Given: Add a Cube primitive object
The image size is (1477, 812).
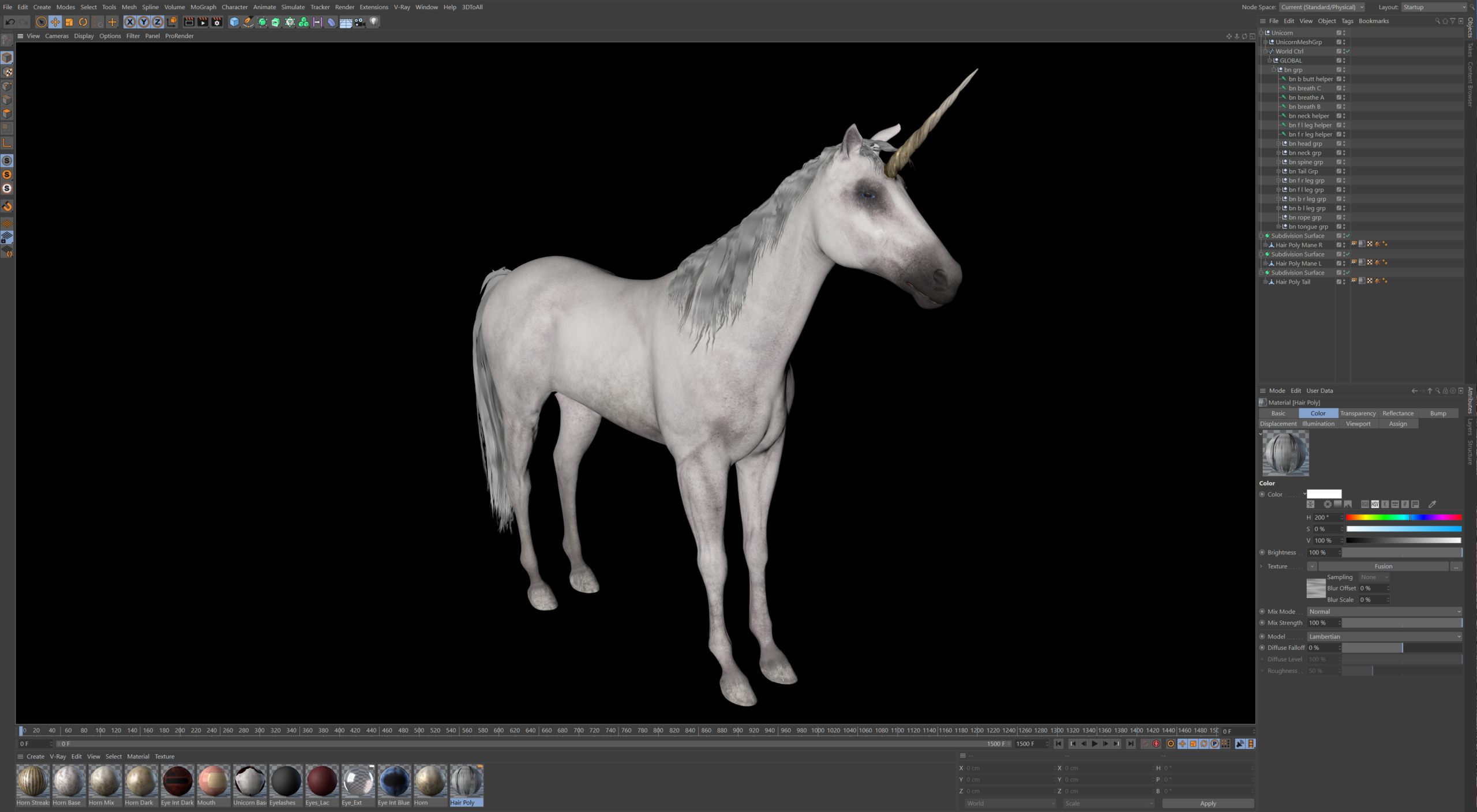Looking at the screenshot, I should pos(234,22).
